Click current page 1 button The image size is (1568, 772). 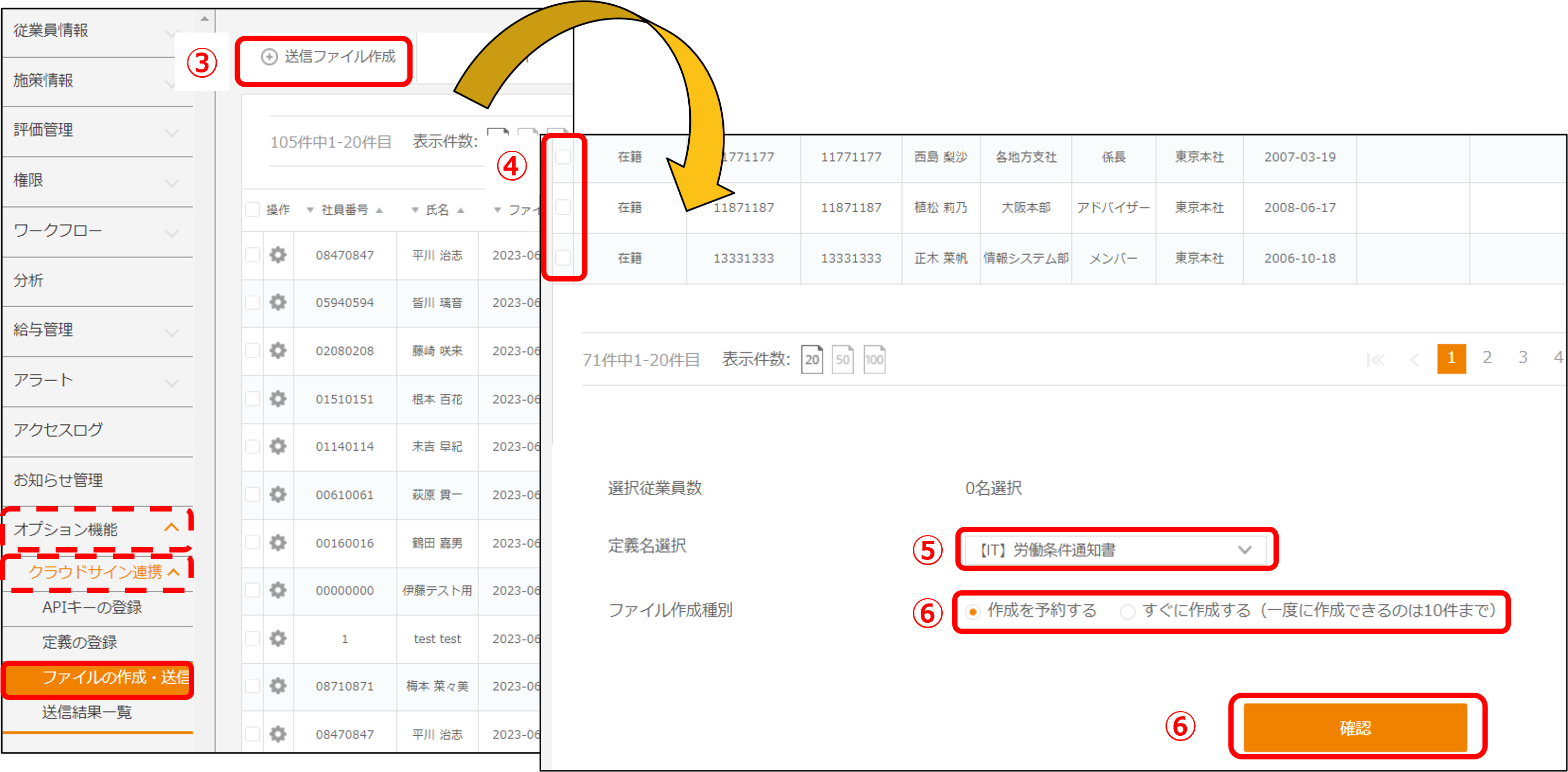click(x=1452, y=359)
